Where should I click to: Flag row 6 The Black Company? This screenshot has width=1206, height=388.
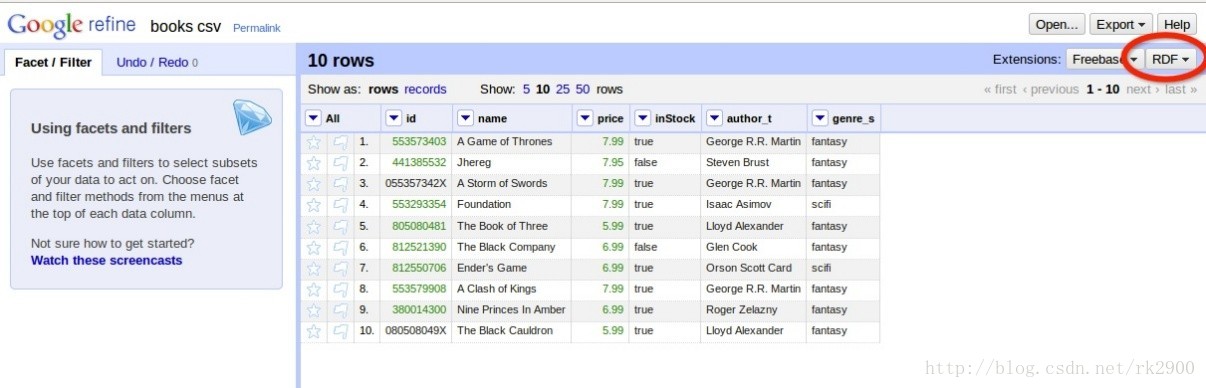(341, 247)
